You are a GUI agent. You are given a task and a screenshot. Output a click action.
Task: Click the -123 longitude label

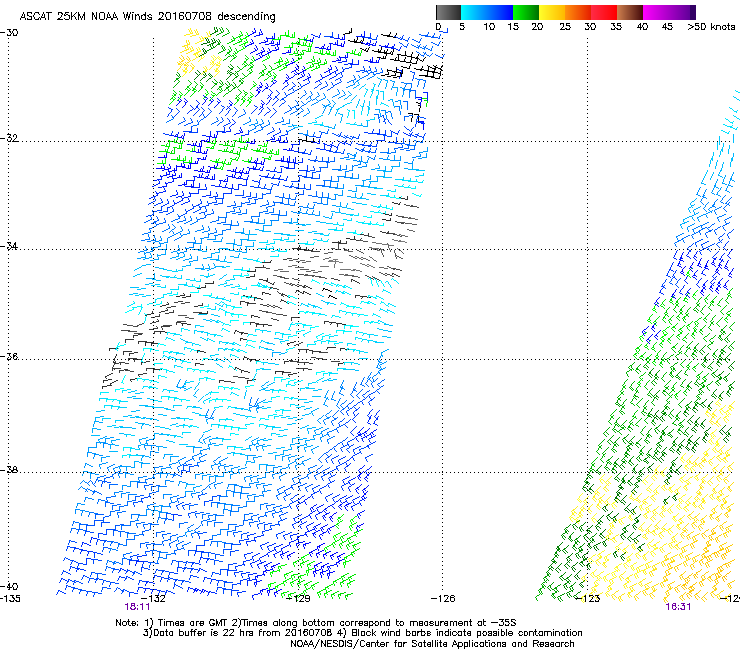[588, 599]
